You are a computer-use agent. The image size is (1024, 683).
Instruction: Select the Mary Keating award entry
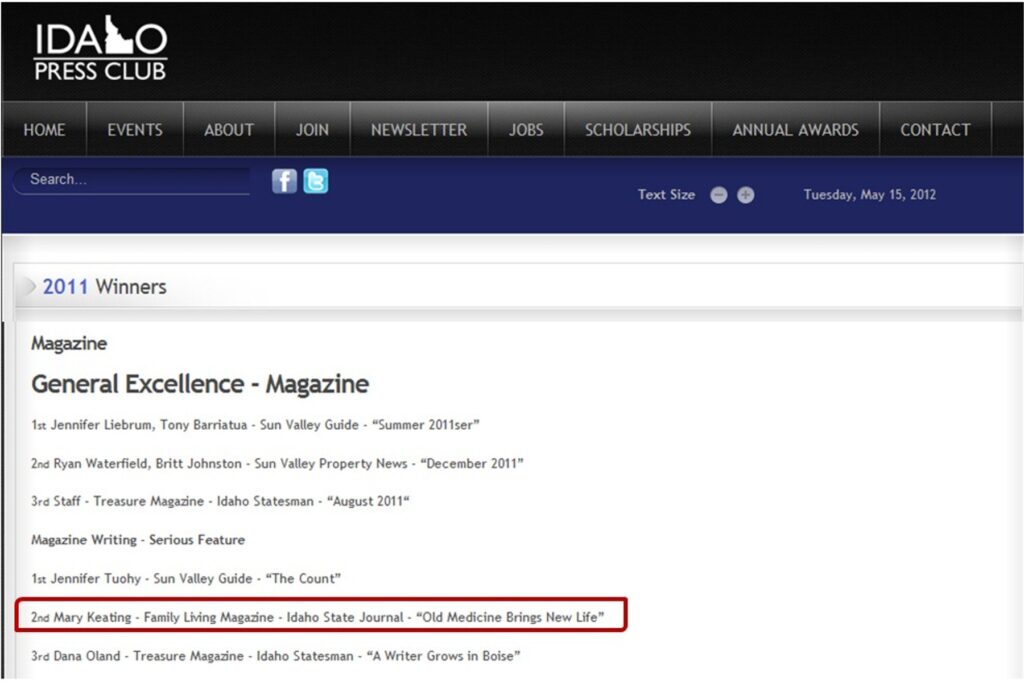317,617
